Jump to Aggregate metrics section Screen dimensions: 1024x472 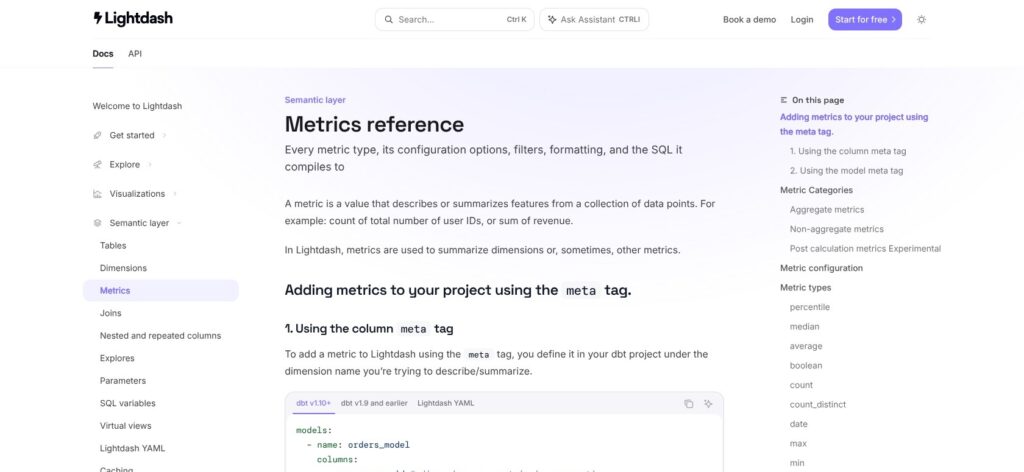[827, 210]
